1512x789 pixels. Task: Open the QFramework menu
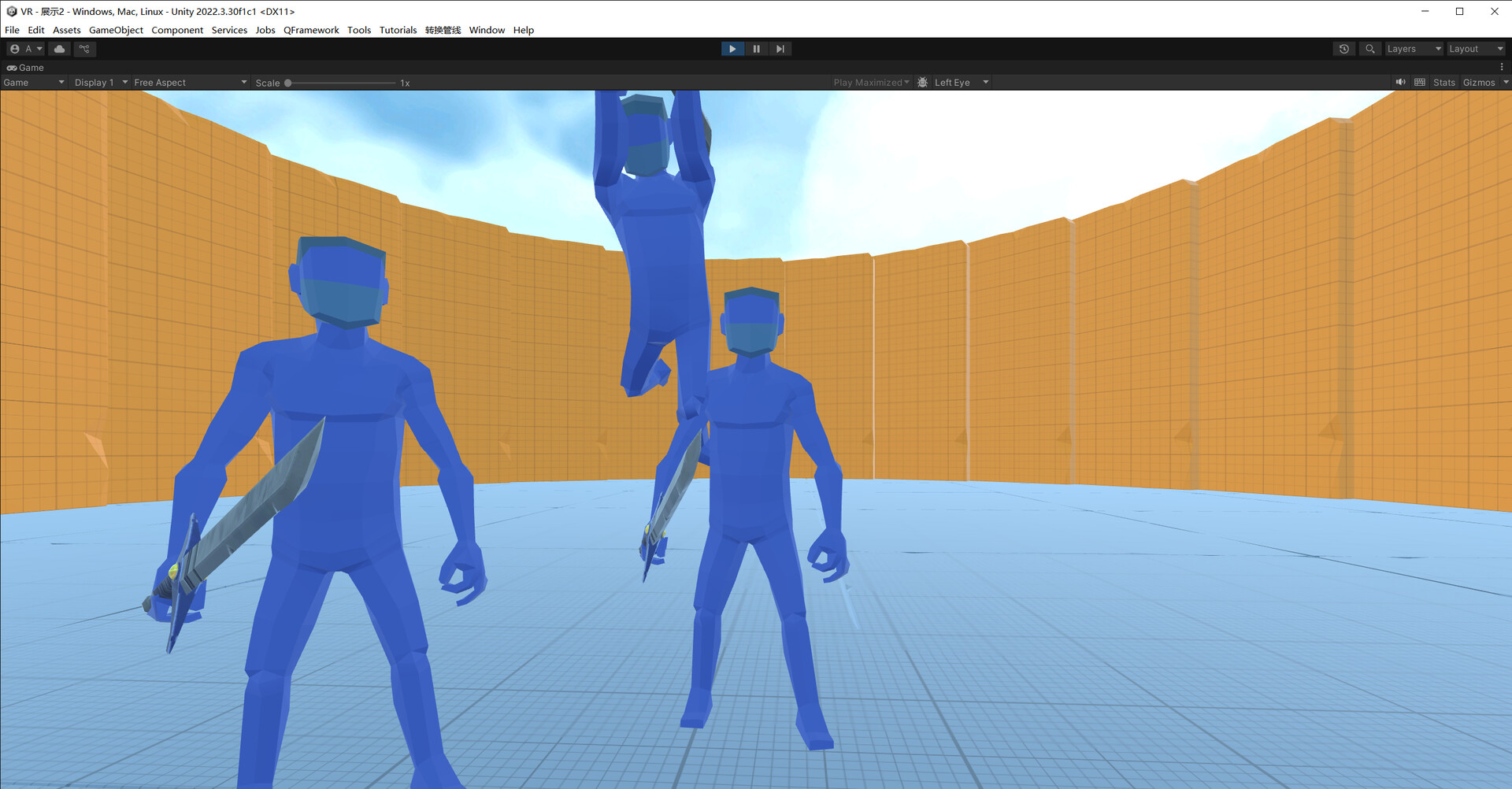tap(311, 30)
